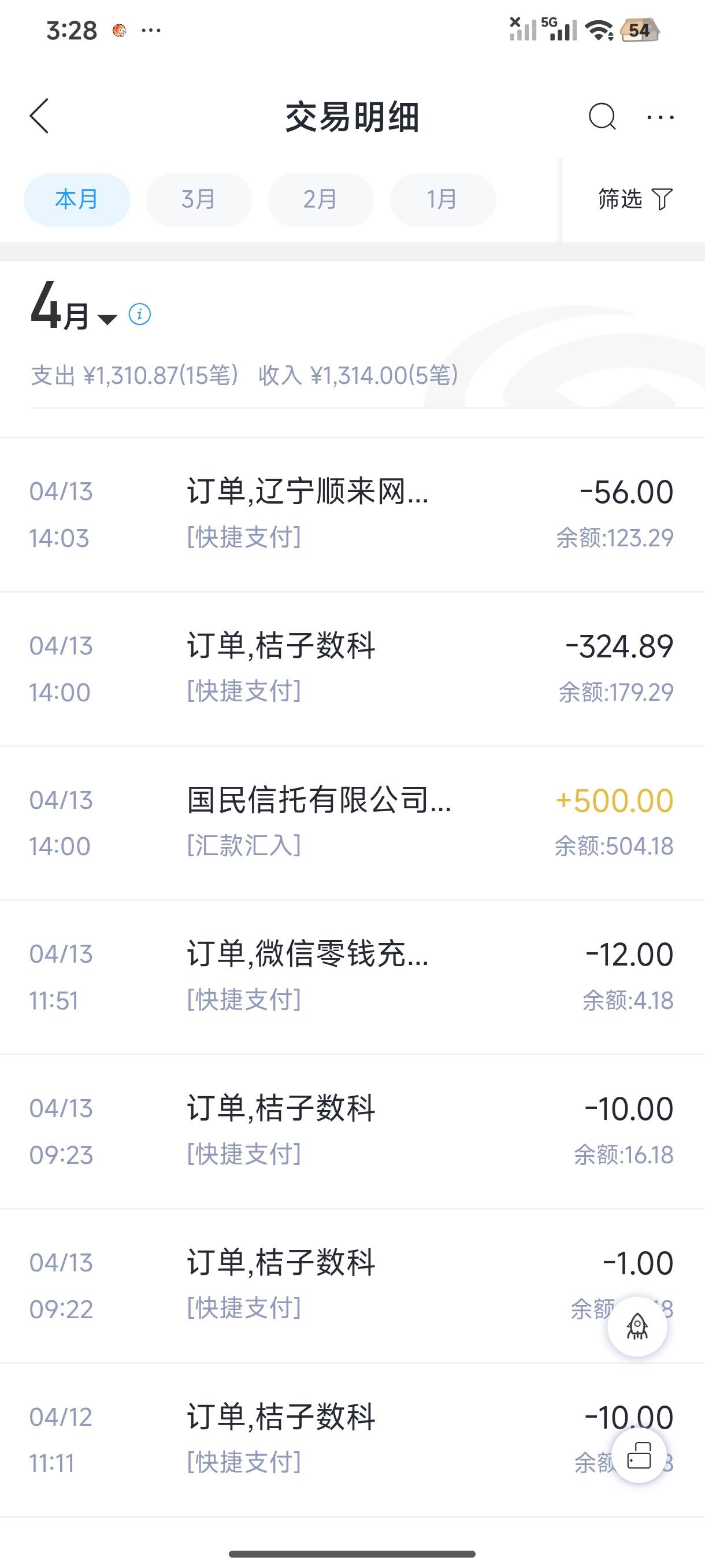Tap the blue info icon beside 4月

click(139, 314)
